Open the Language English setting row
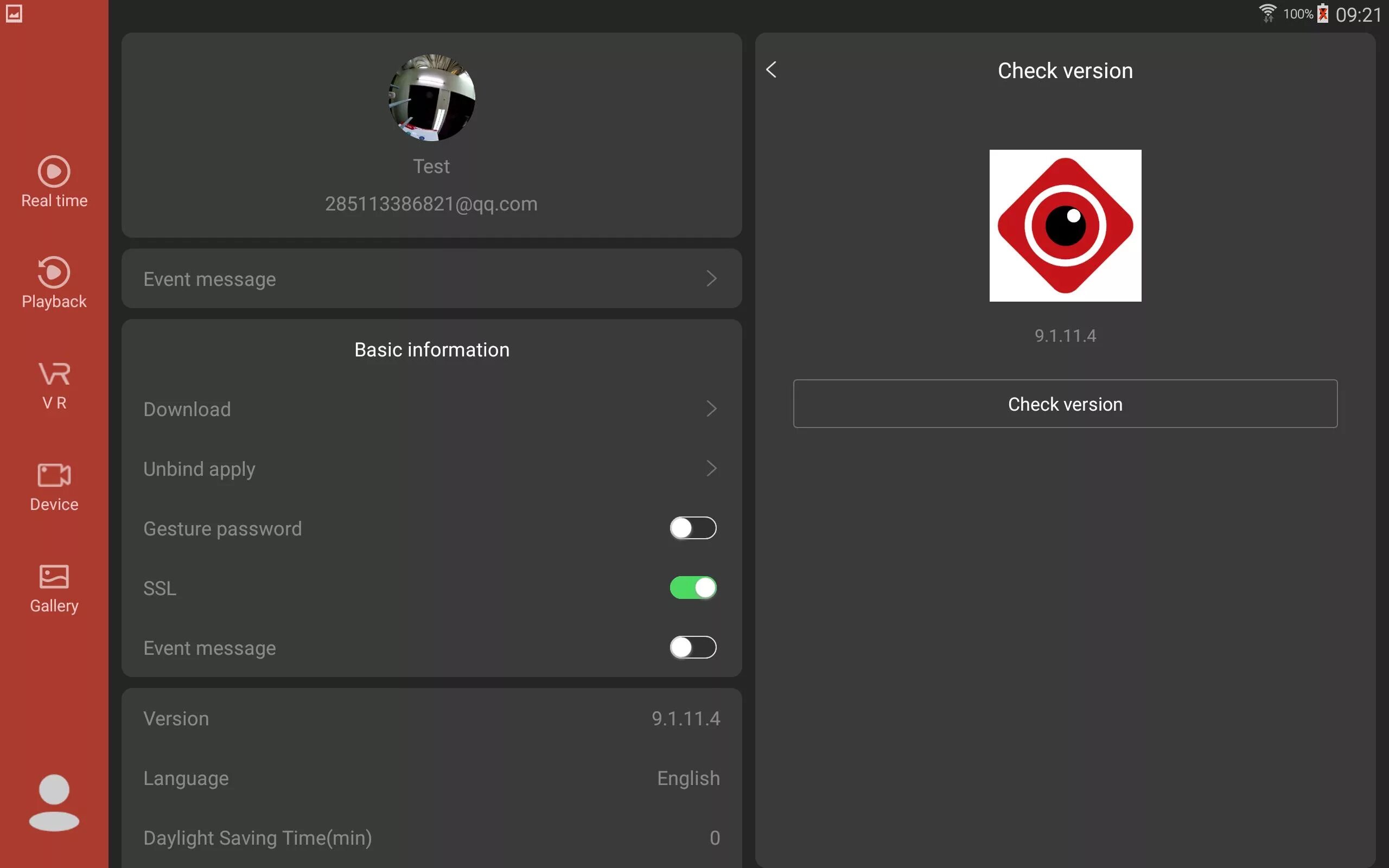 [x=432, y=778]
